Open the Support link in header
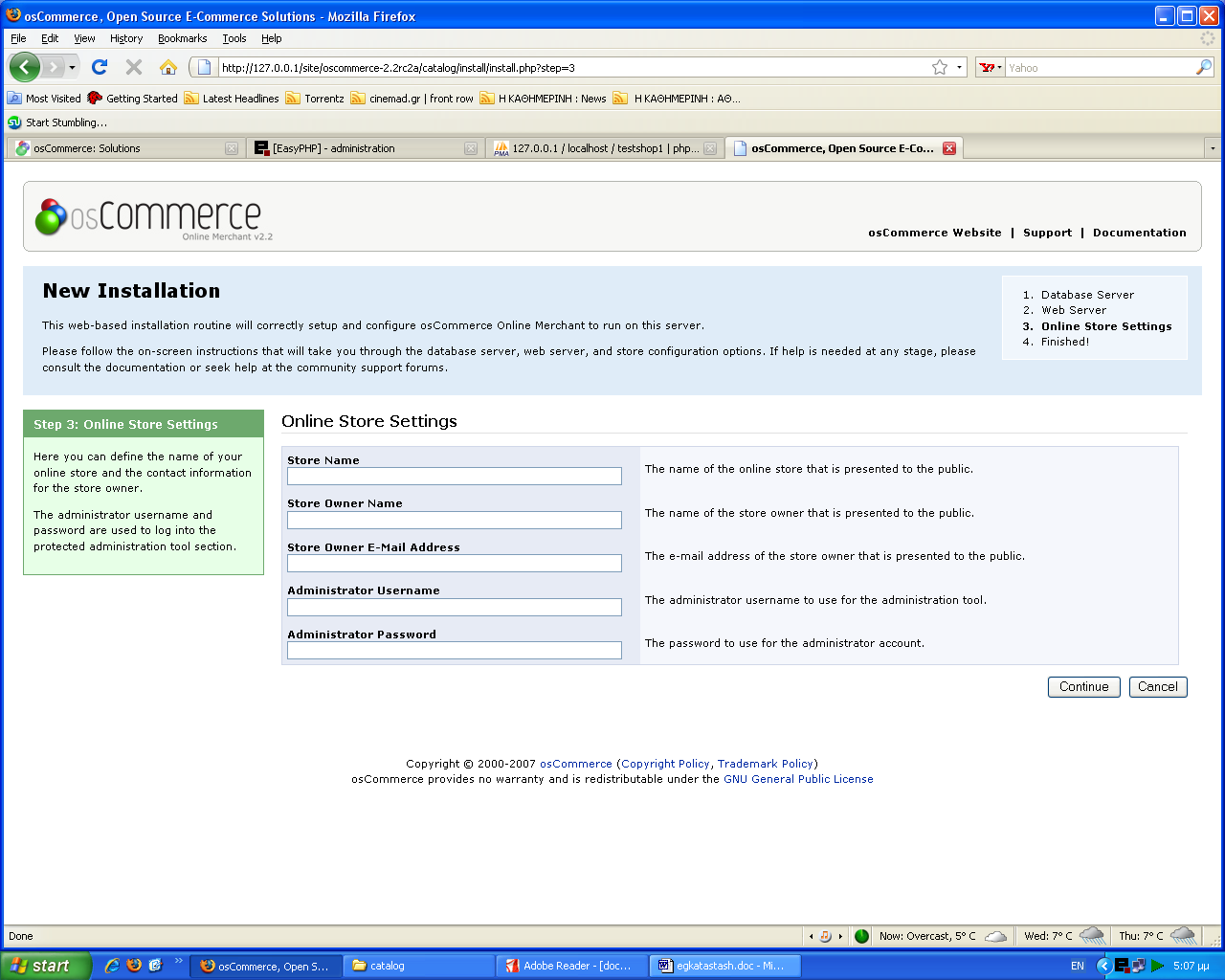1225x980 pixels. [1047, 233]
